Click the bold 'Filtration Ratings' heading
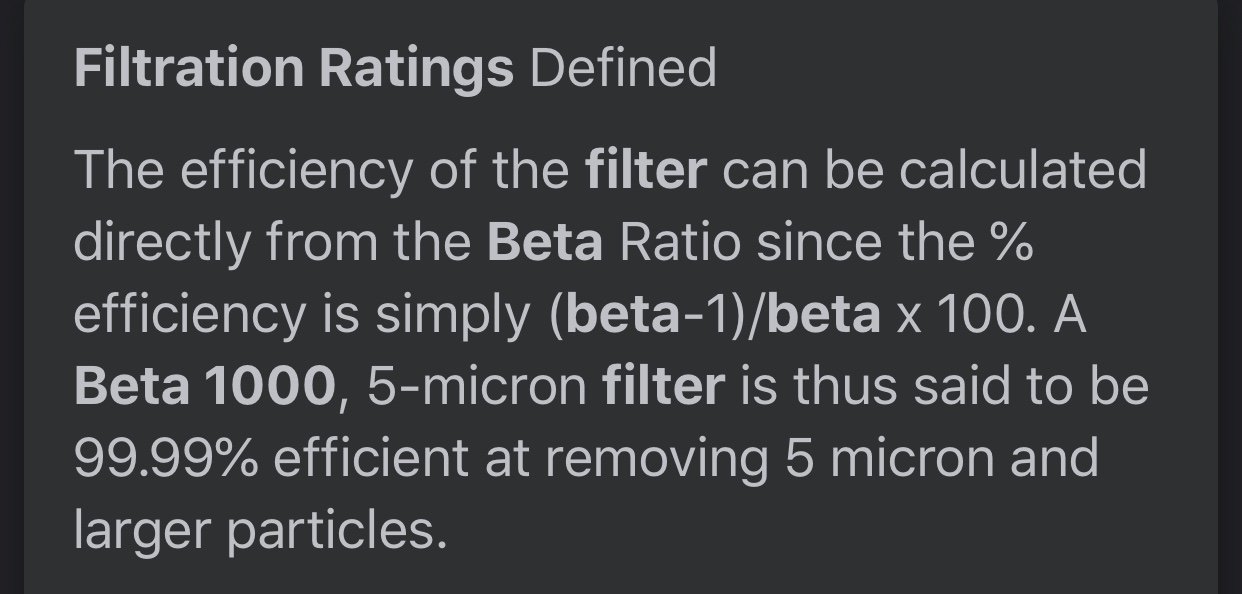Viewport: 1242px width, 594px height. coord(294,69)
